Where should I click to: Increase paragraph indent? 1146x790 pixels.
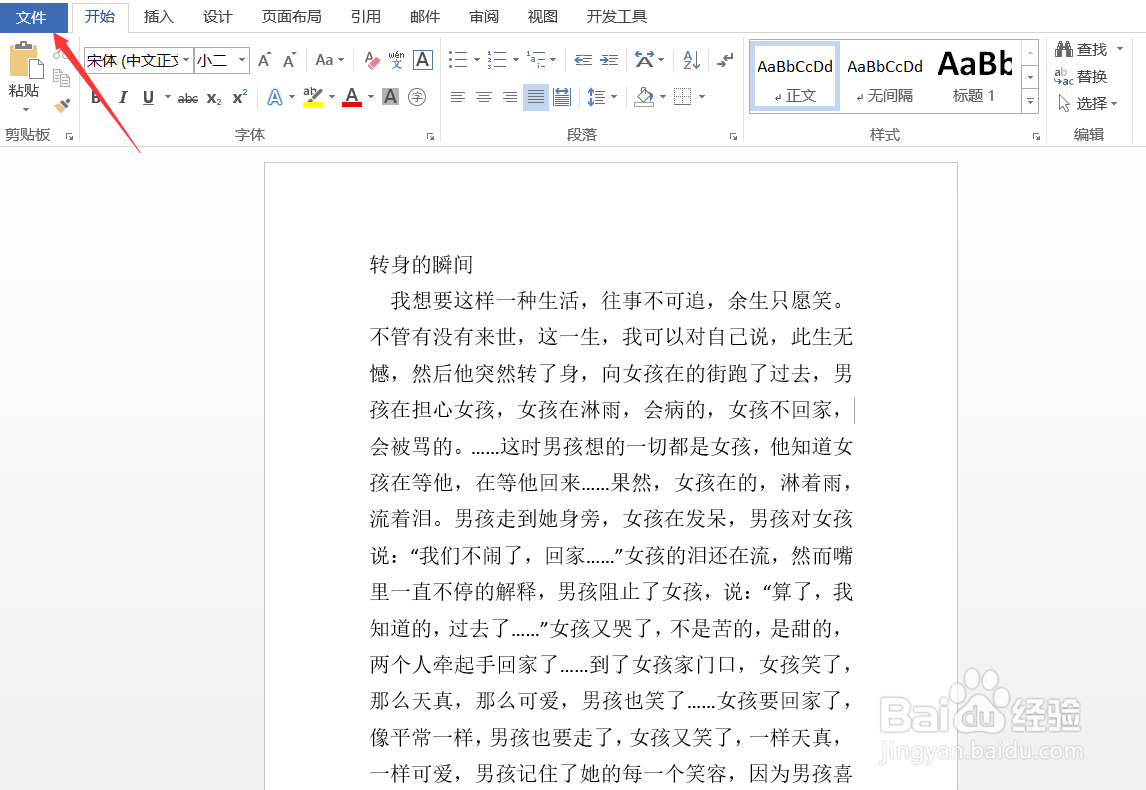[x=609, y=60]
